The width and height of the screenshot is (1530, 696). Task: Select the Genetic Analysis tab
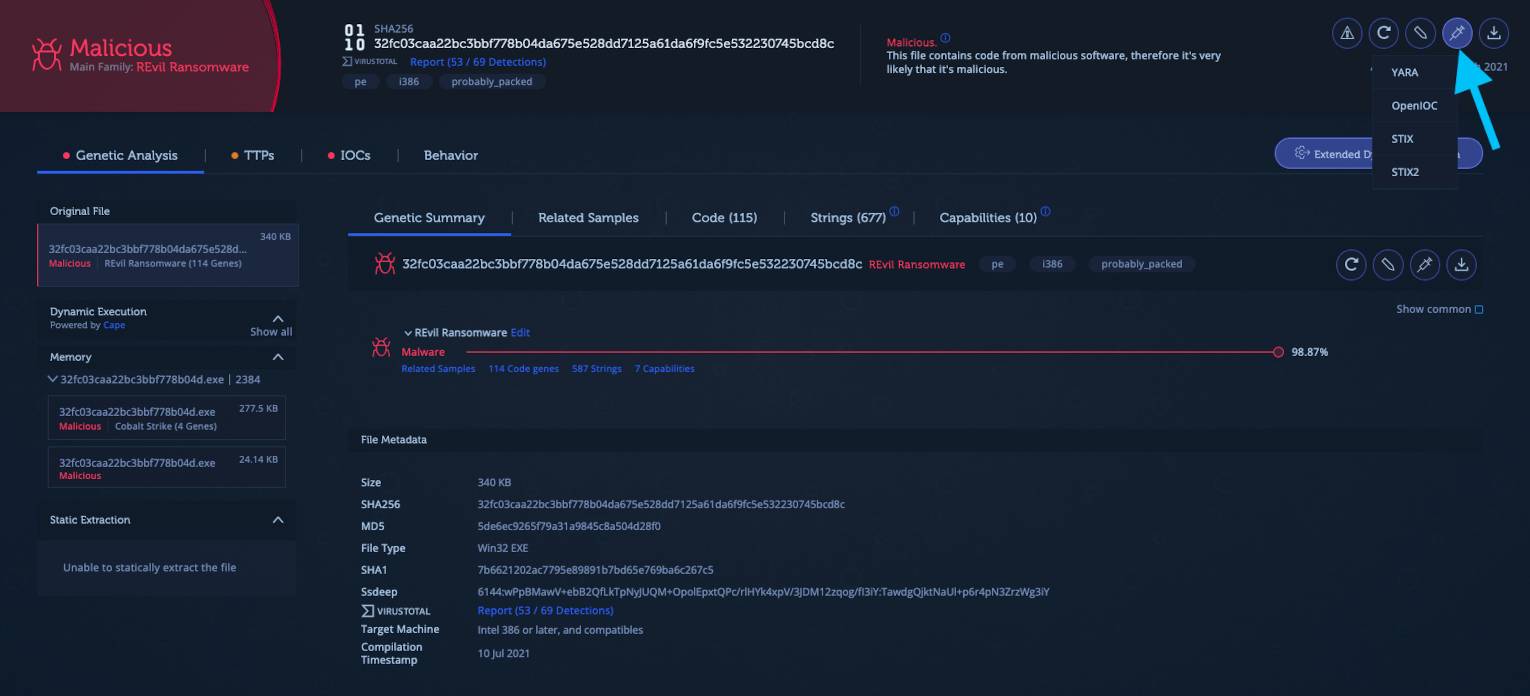(120, 155)
